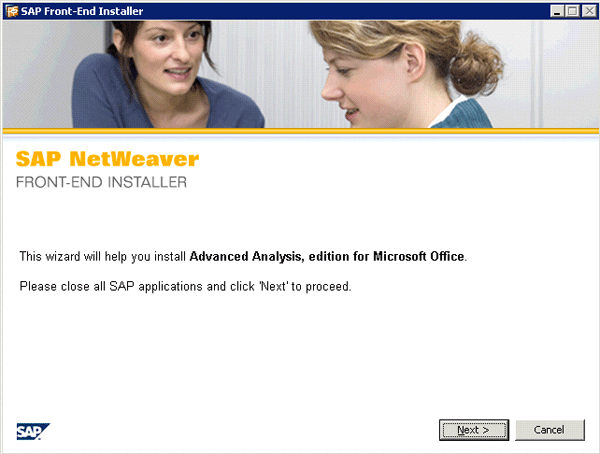Click 'Advanced Analysis, edition for Microsoft Office' text
Viewport: 600px width, 454px height.
(x=327, y=256)
